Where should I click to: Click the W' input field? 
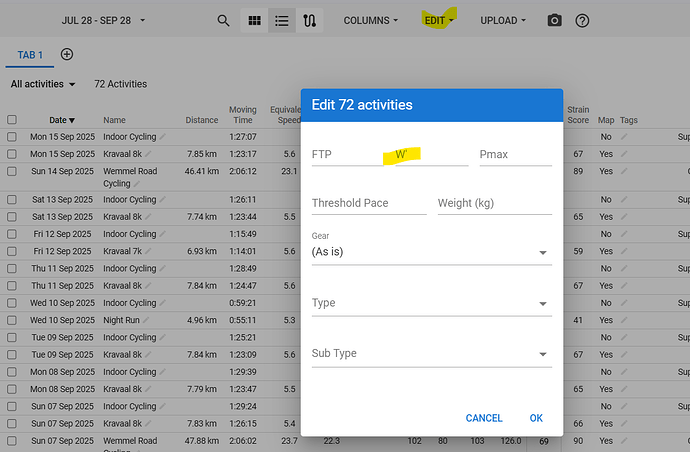pos(432,155)
